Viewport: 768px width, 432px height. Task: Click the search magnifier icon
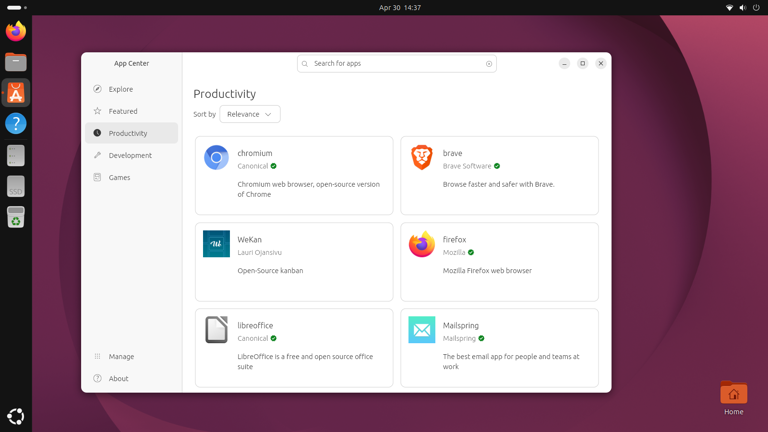click(x=305, y=64)
